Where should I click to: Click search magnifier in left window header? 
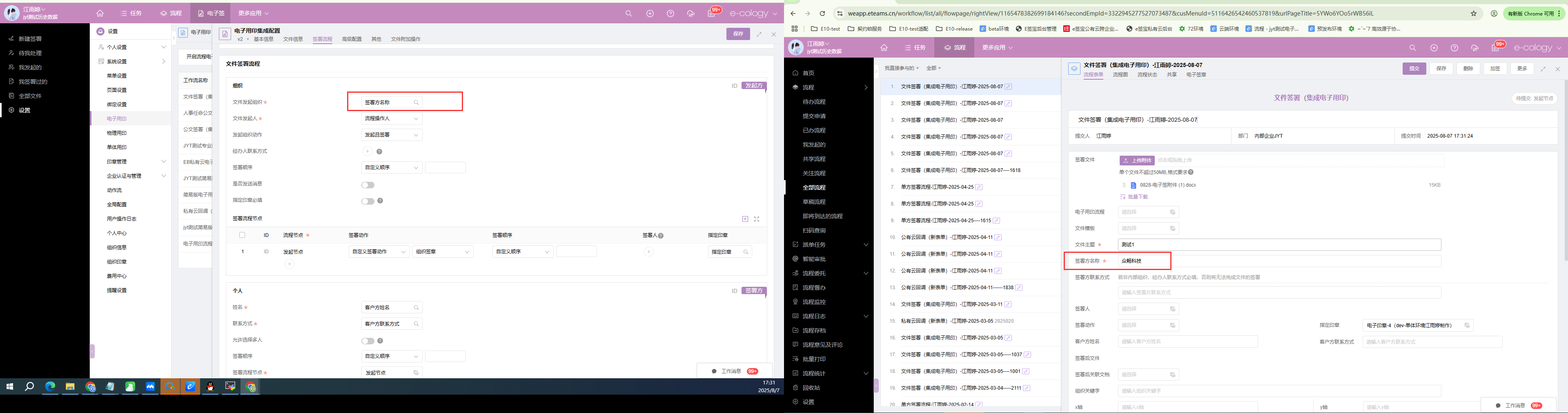pos(629,13)
